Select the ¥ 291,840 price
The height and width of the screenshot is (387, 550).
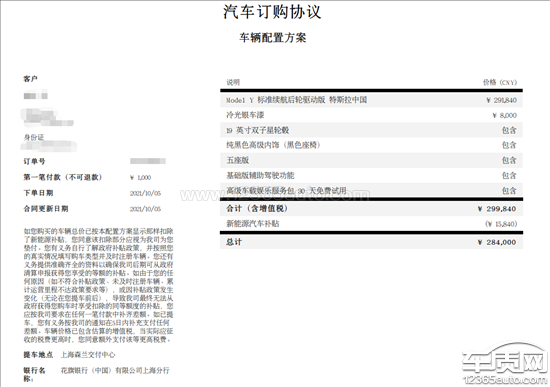click(x=502, y=100)
